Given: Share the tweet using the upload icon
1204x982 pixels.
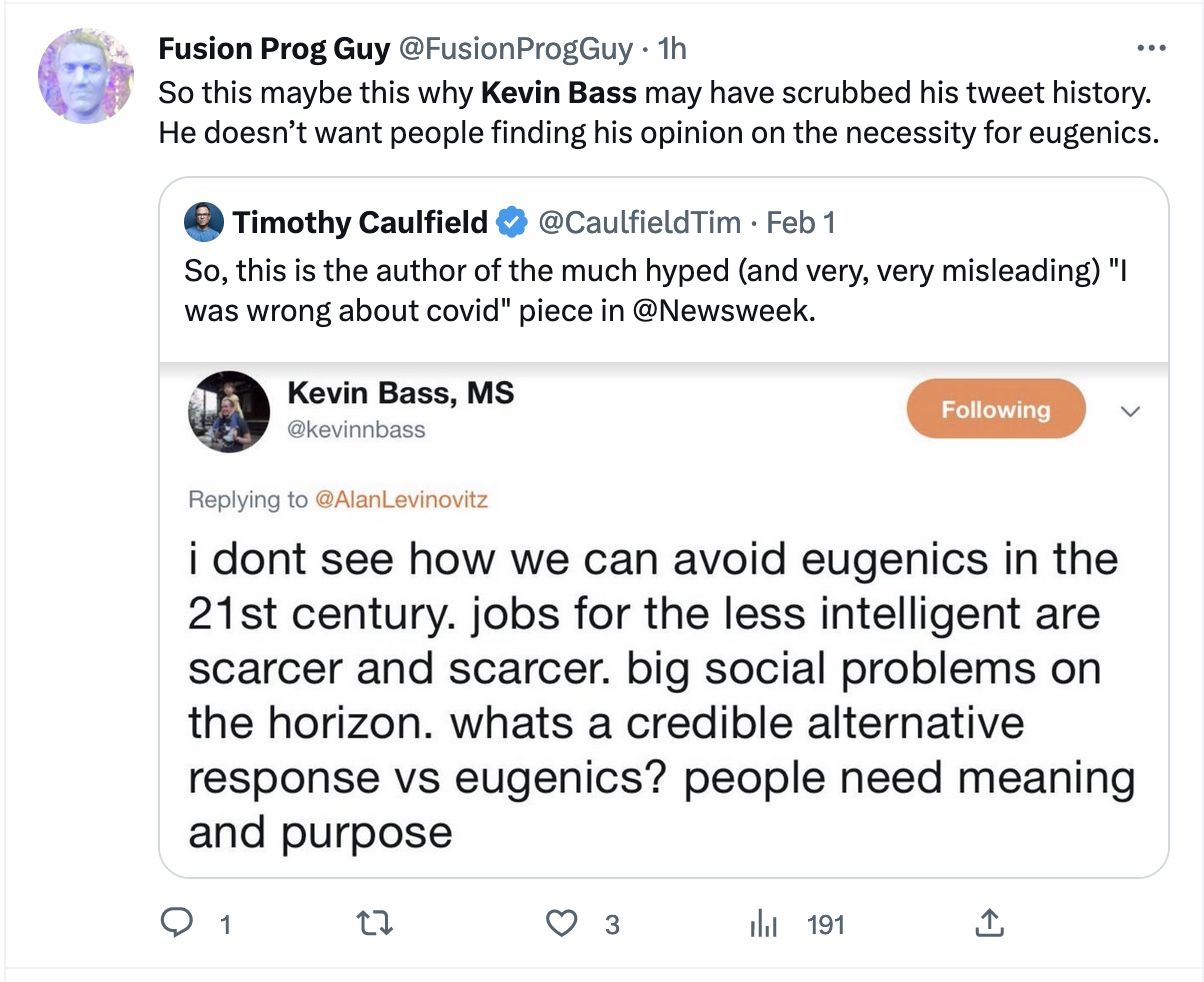Looking at the screenshot, I should (987, 924).
